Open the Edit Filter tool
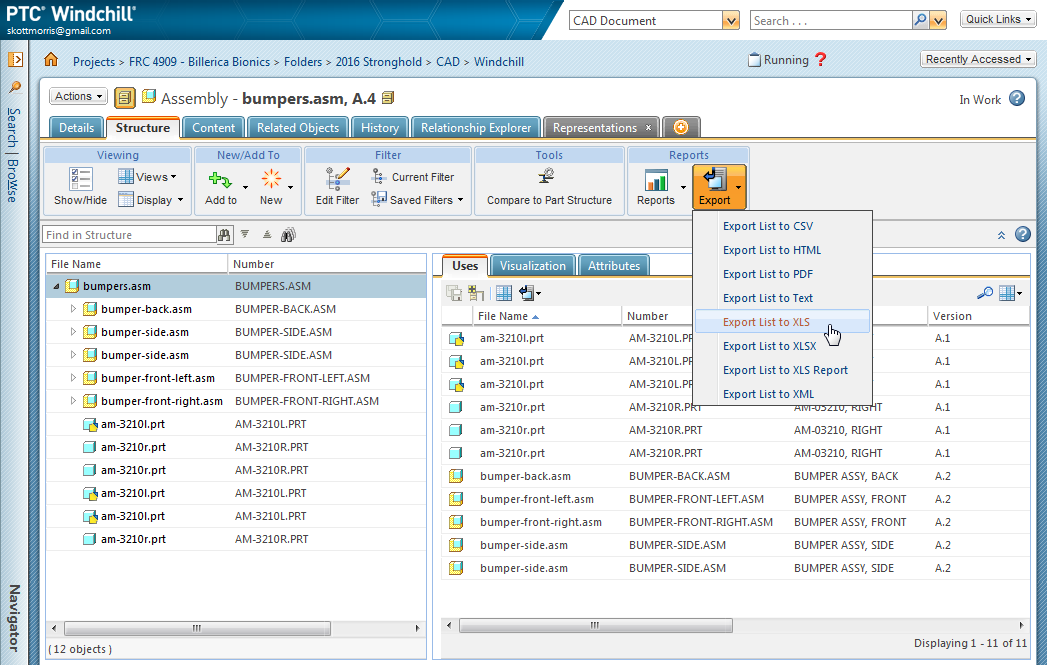Image resolution: width=1047 pixels, height=665 pixels. coord(337,186)
